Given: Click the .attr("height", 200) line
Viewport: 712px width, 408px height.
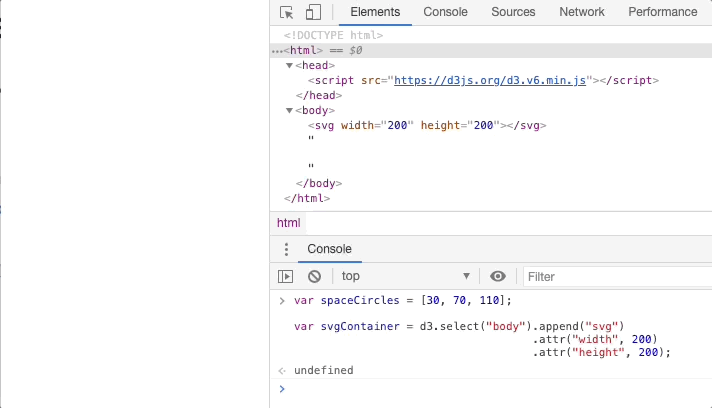Looking at the screenshot, I should pos(602,353).
